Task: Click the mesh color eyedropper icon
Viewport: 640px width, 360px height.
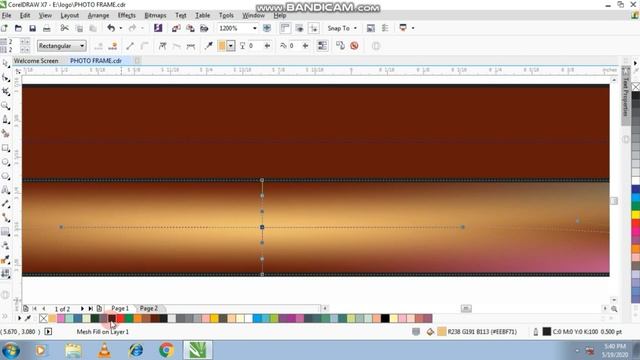Action: [x=209, y=46]
